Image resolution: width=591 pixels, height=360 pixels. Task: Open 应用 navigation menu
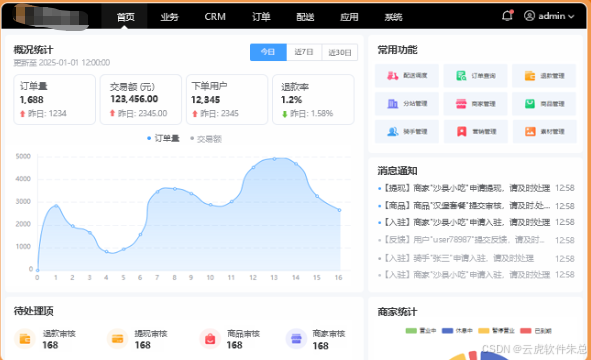point(349,17)
